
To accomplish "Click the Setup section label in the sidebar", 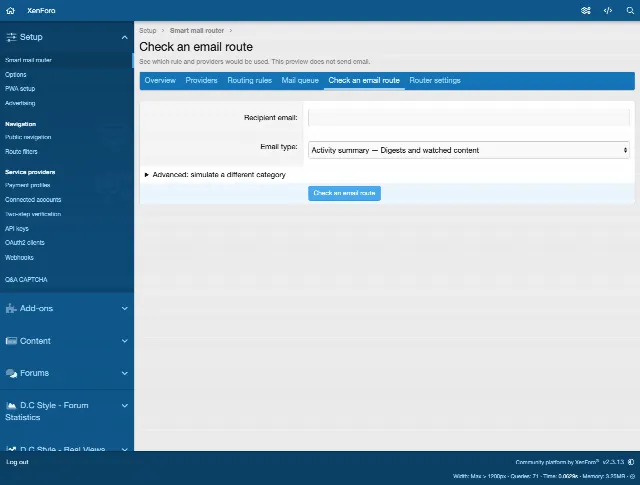I will point(31,37).
